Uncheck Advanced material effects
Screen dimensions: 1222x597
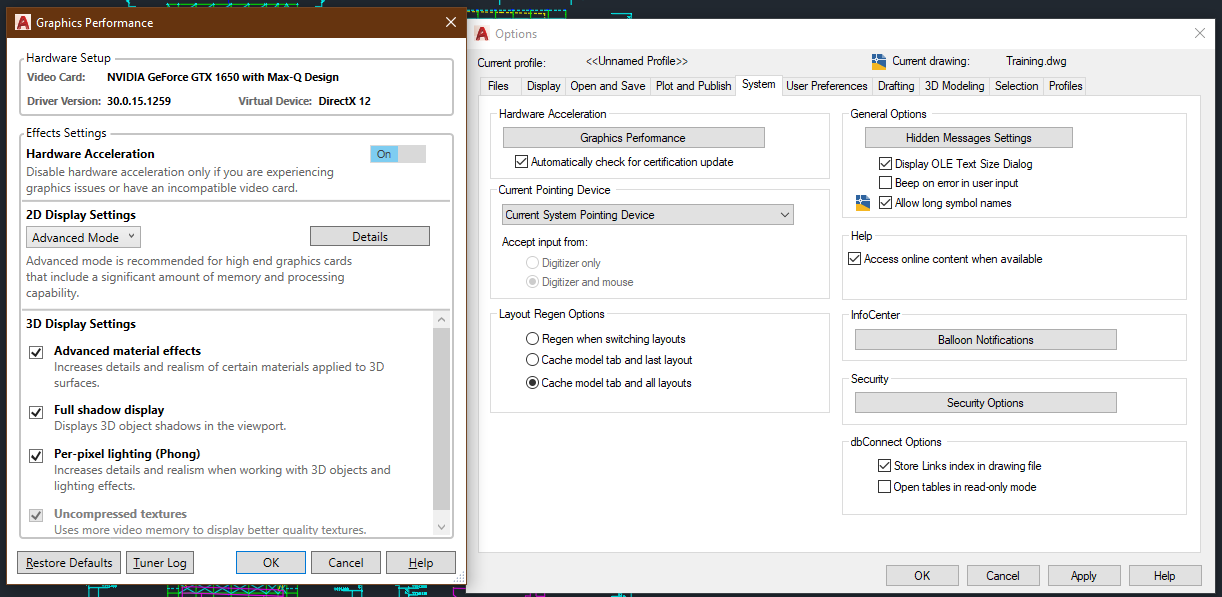click(x=36, y=352)
